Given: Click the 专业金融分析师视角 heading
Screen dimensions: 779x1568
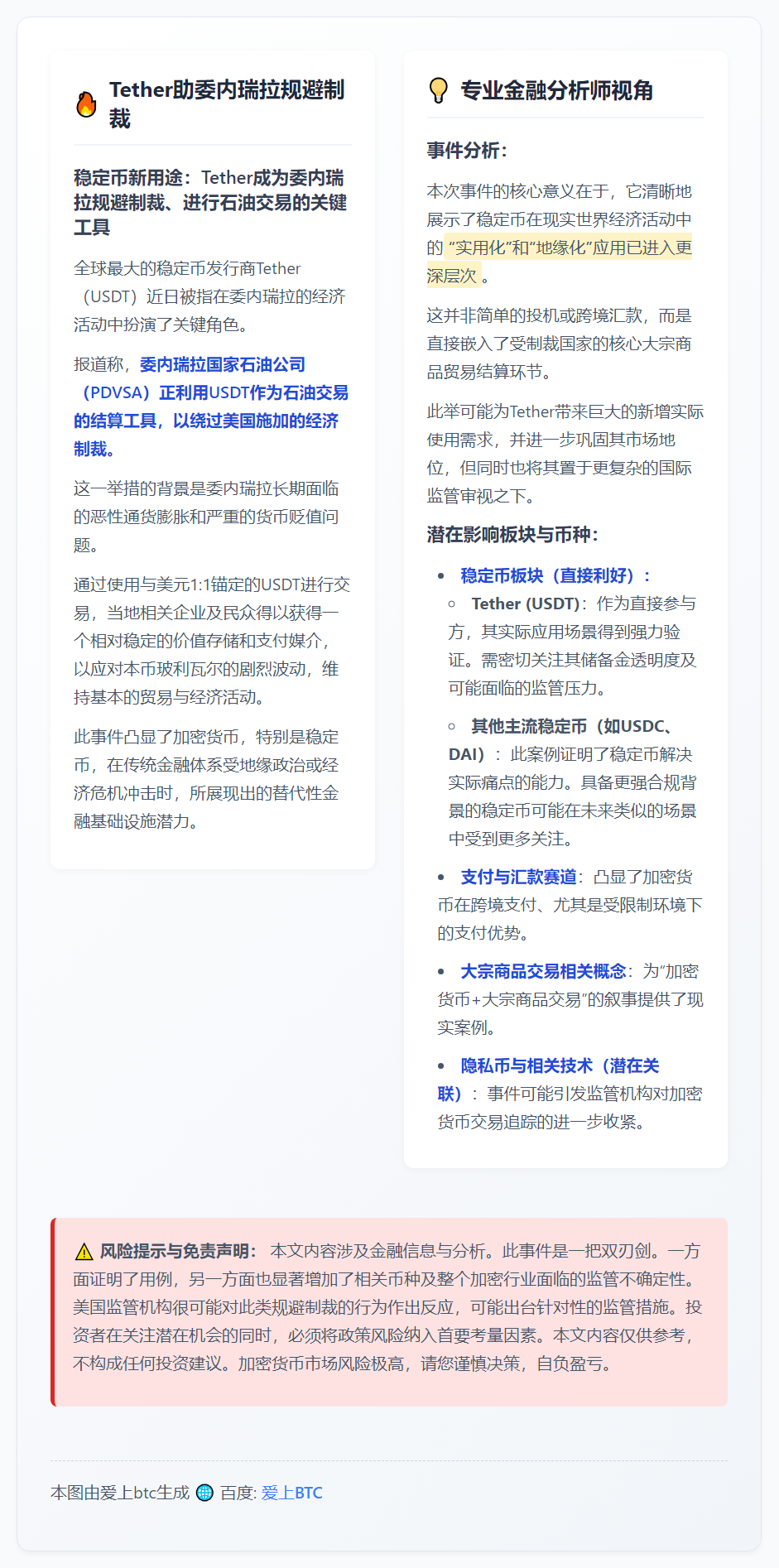Looking at the screenshot, I should 557,90.
